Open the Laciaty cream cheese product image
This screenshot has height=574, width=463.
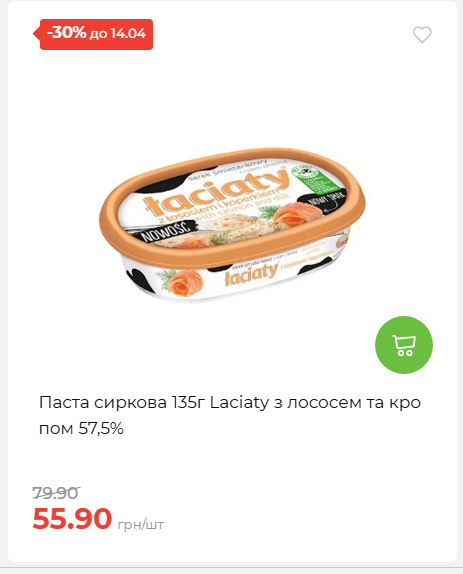click(232, 226)
